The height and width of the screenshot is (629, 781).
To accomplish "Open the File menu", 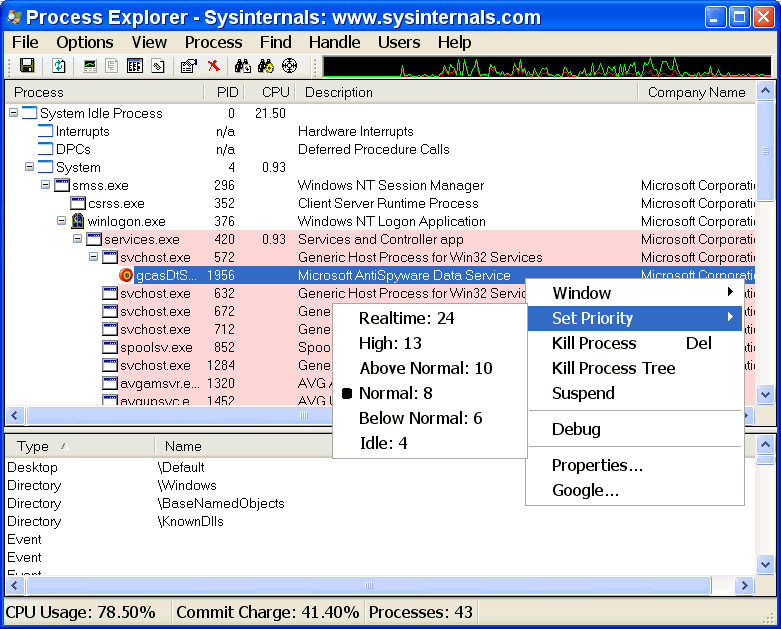I will (x=25, y=42).
